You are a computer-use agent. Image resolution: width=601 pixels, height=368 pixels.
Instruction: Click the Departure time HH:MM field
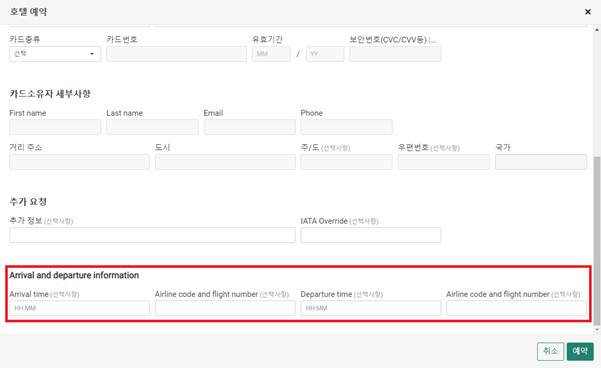tap(371, 308)
